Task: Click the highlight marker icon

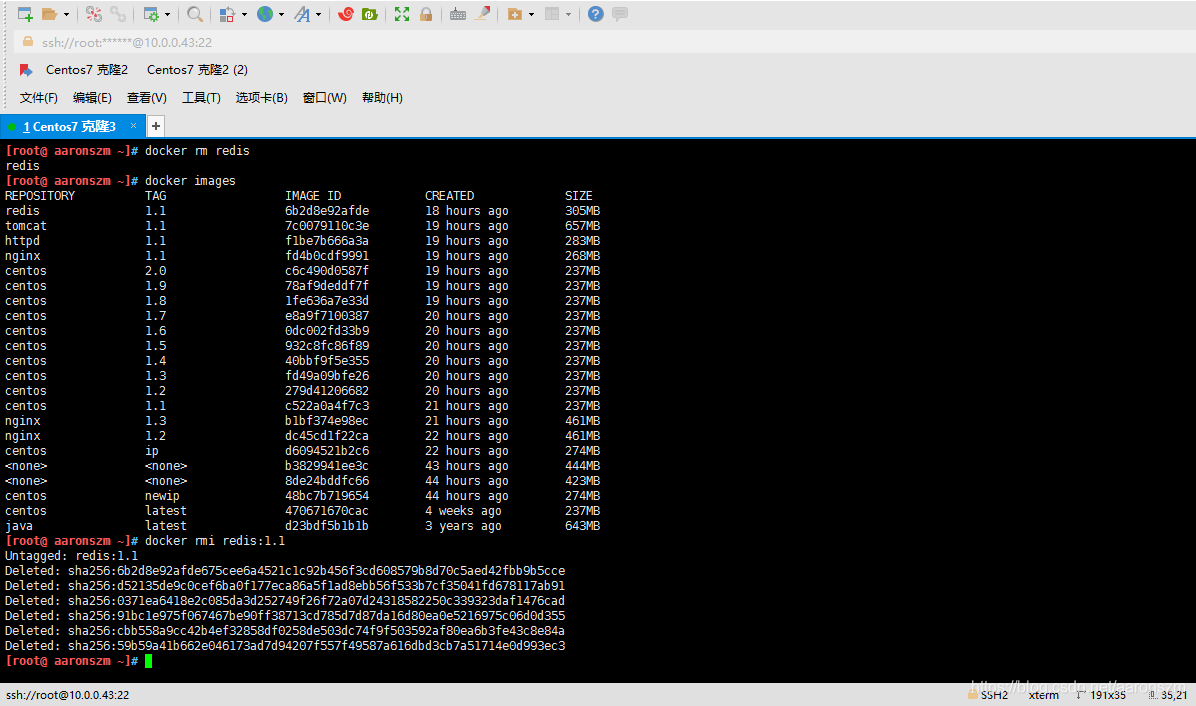Action: tap(482, 14)
